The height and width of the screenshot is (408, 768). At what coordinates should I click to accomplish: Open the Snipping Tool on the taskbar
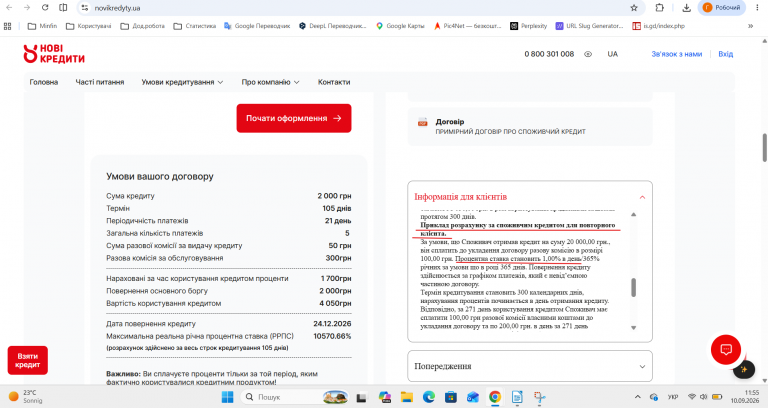[x=539, y=397]
